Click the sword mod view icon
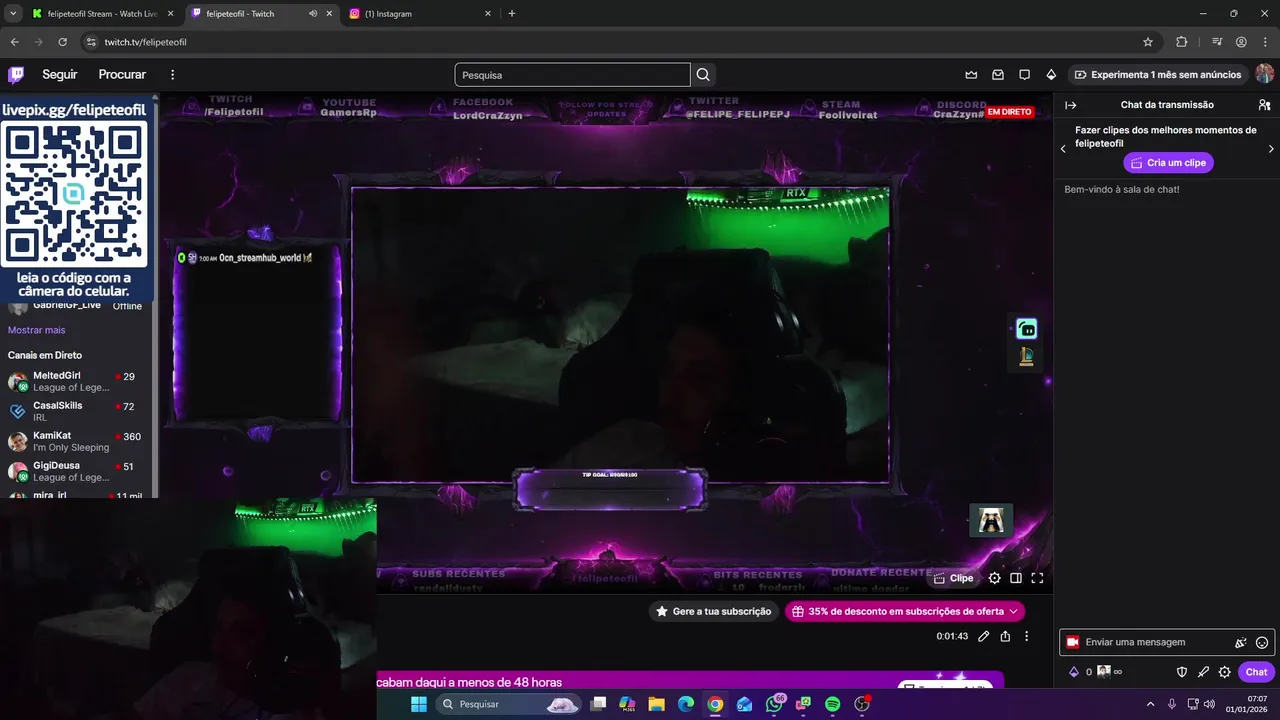This screenshot has height=720, width=1280. click(1203, 672)
